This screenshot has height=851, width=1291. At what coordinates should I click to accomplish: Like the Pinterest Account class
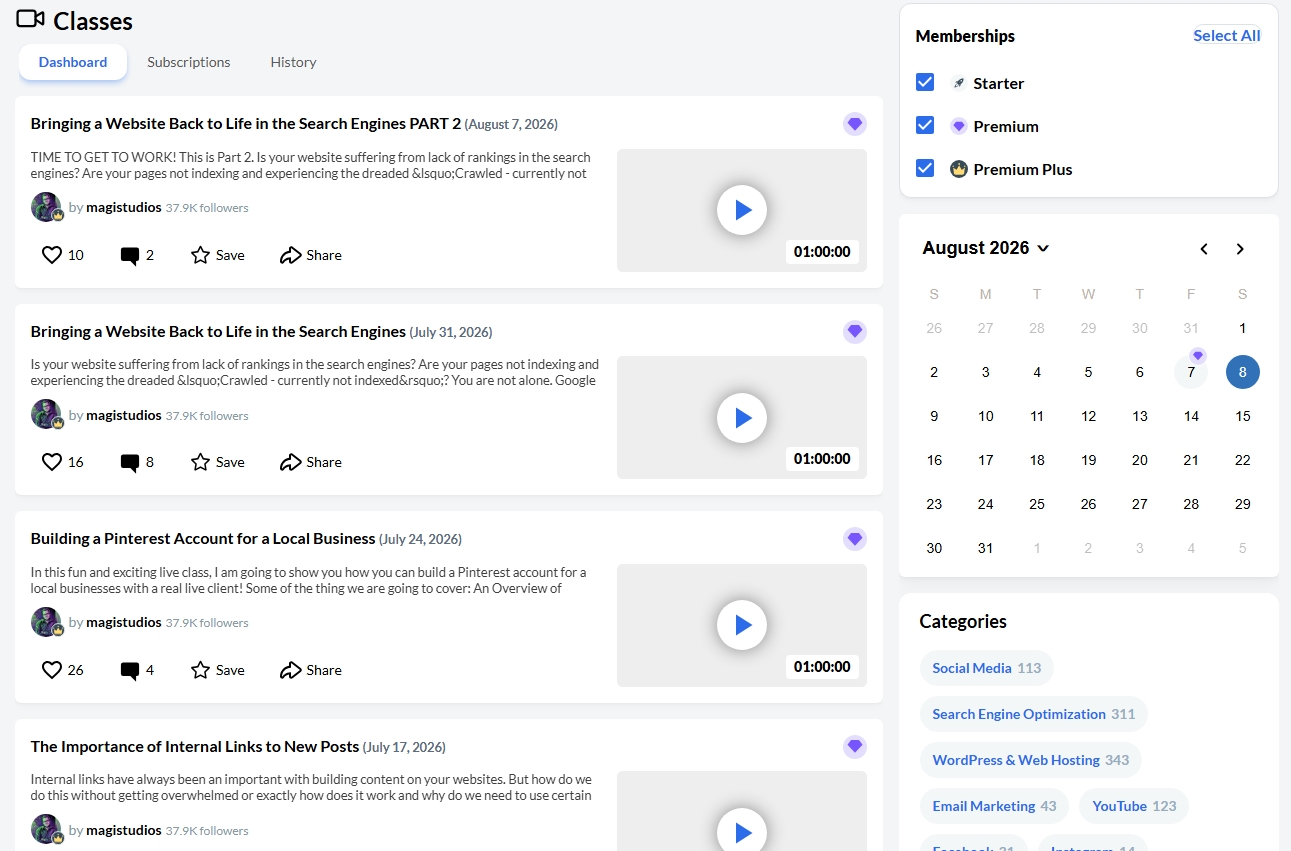tap(52, 670)
